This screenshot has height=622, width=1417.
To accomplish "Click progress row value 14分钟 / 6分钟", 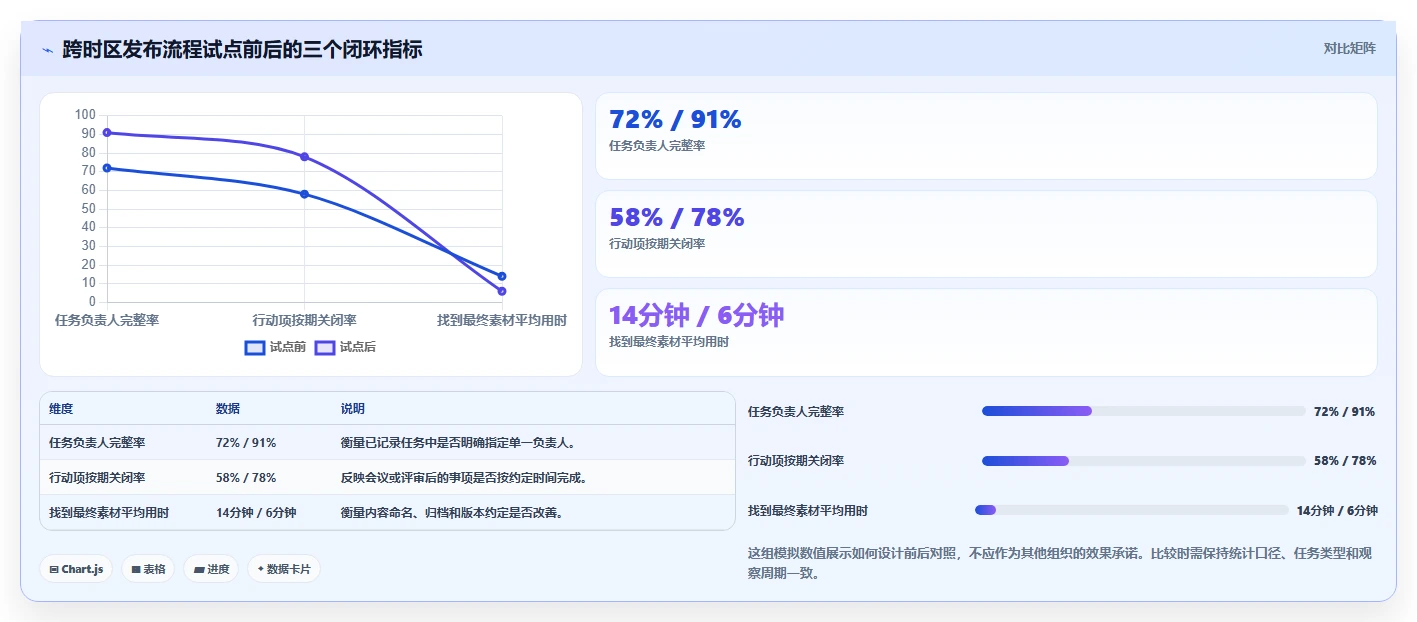I will tap(1337, 510).
